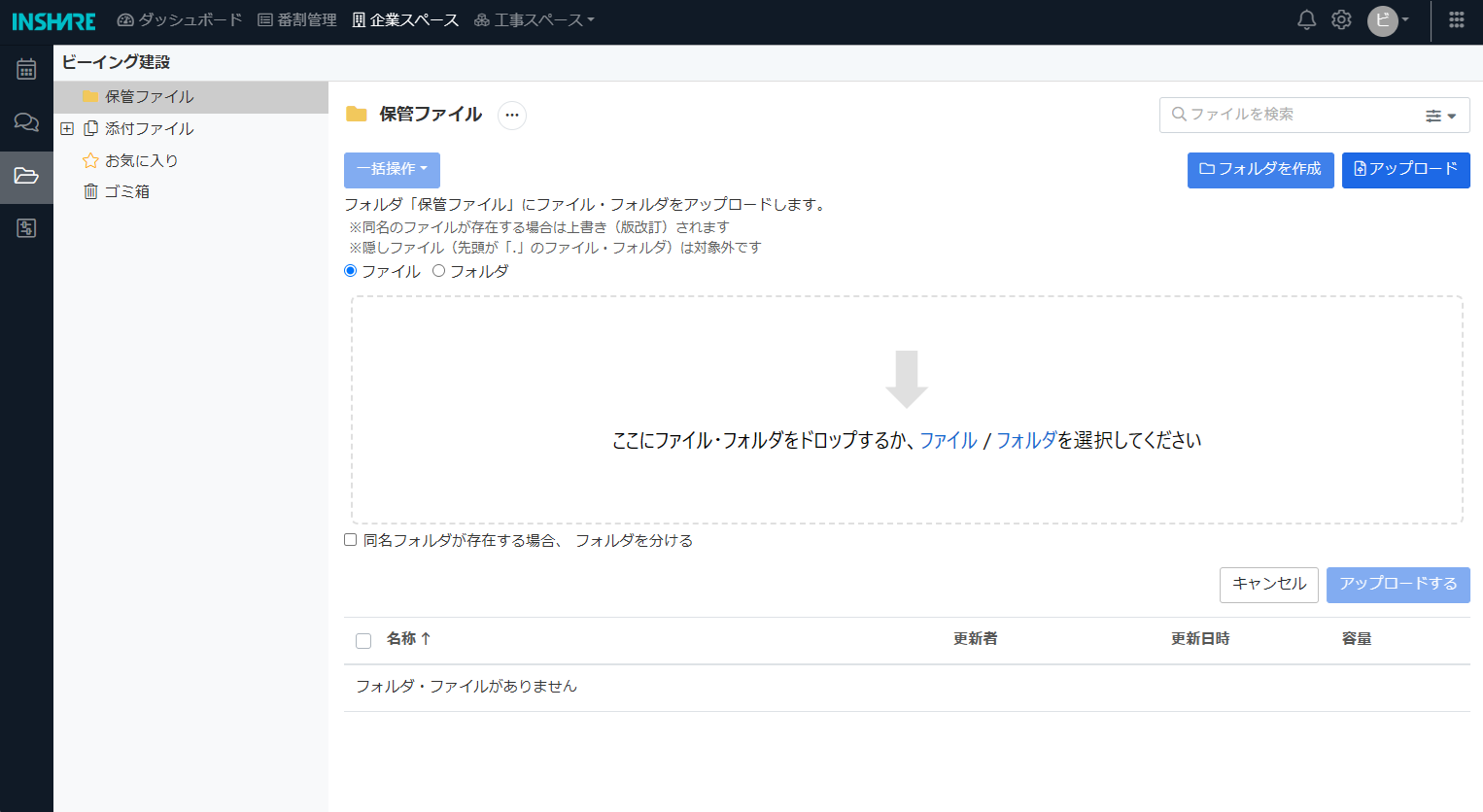Open the chat bubbles icon in sidebar
Image resolution: width=1483 pixels, height=812 pixels.
[26, 122]
